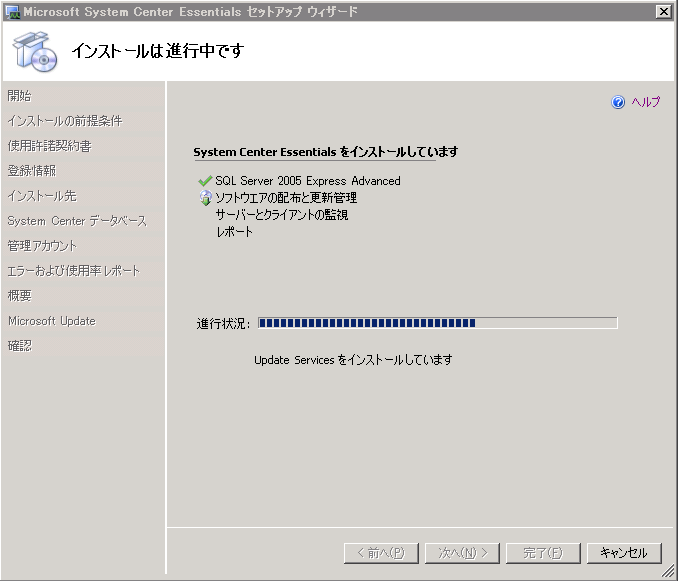
Task: Click the disabled 前へ(P) button
Action: click(x=381, y=553)
